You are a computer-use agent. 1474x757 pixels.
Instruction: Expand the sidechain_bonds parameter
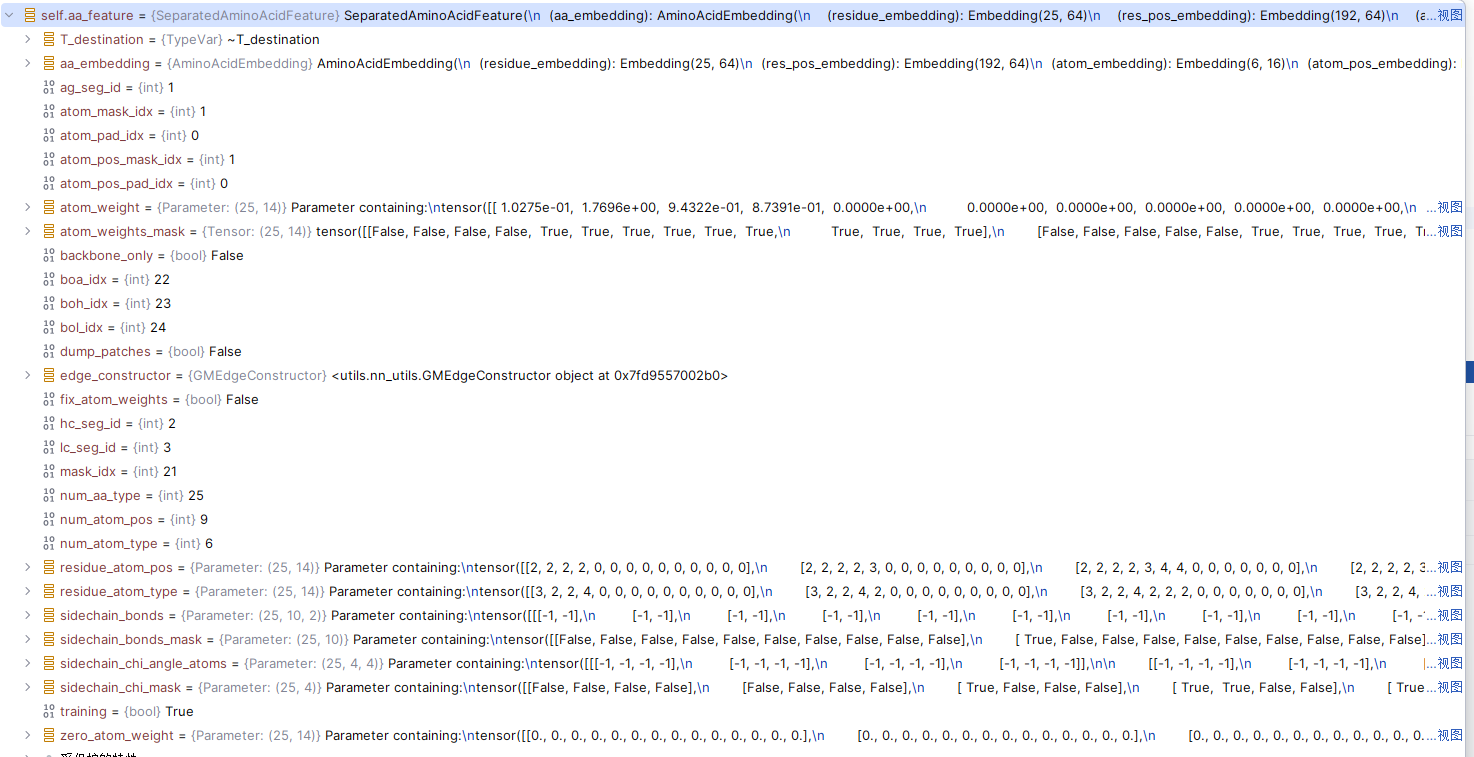point(29,615)
